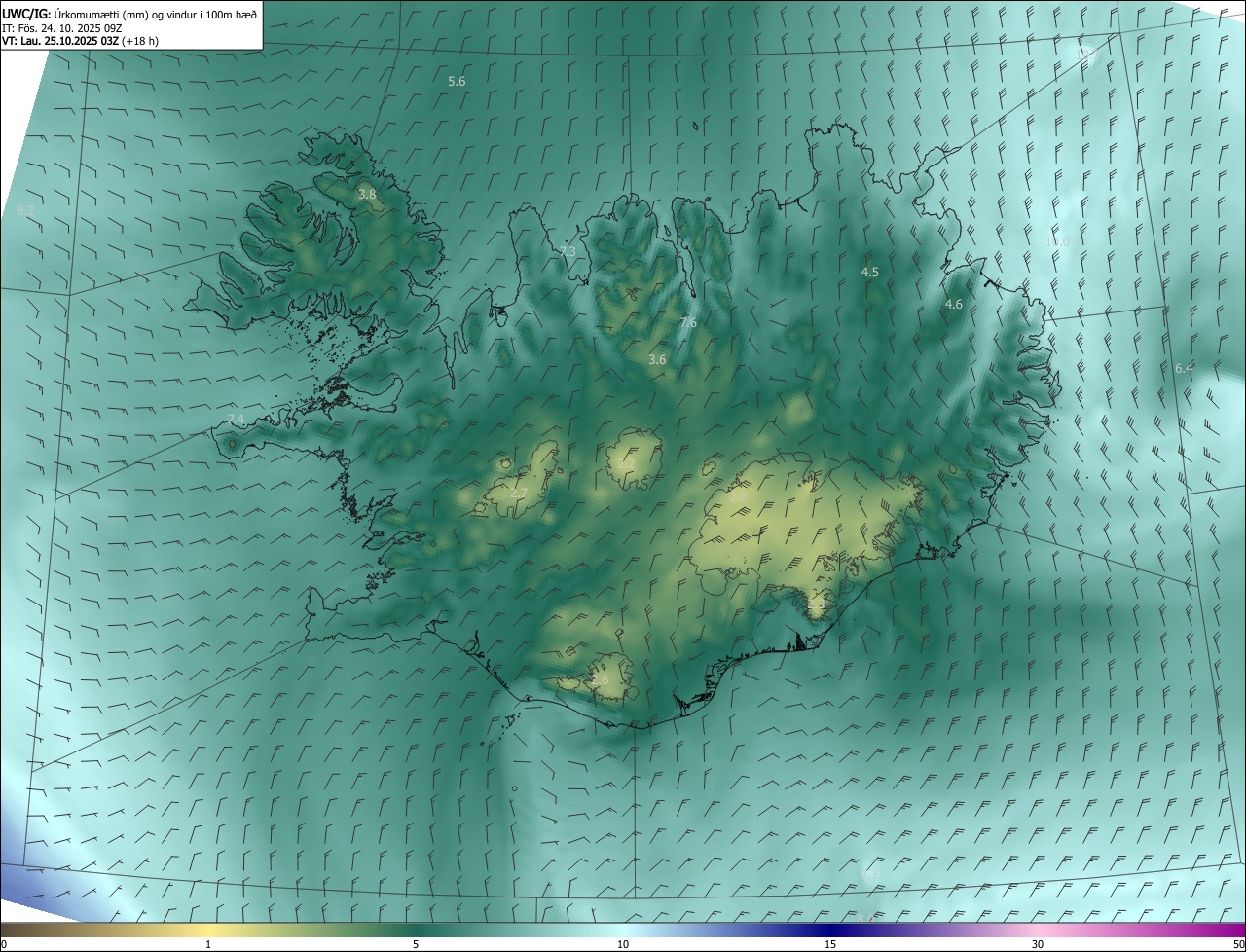Click the 5 tick label on the colorbar

[x=416, y=945]
